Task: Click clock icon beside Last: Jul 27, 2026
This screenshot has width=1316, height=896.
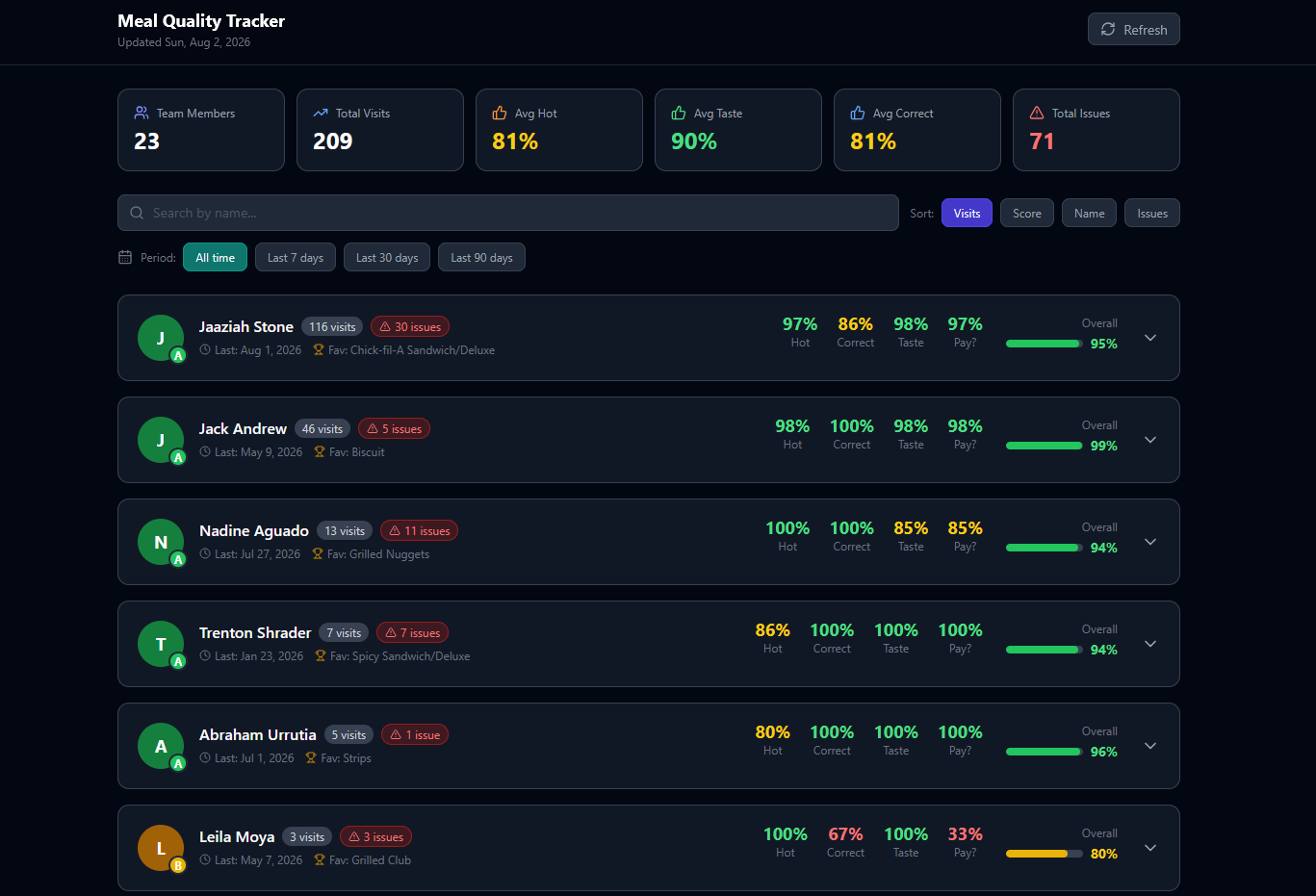Action: [x=205, y=554]
